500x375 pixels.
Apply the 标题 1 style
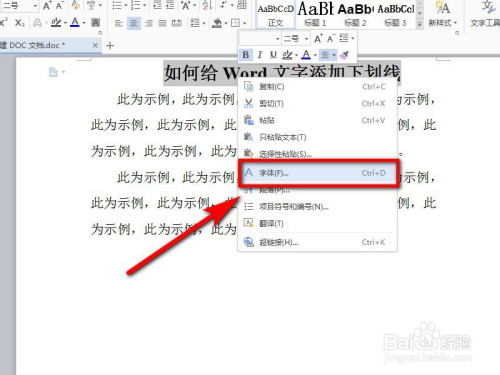pos(315,15)
